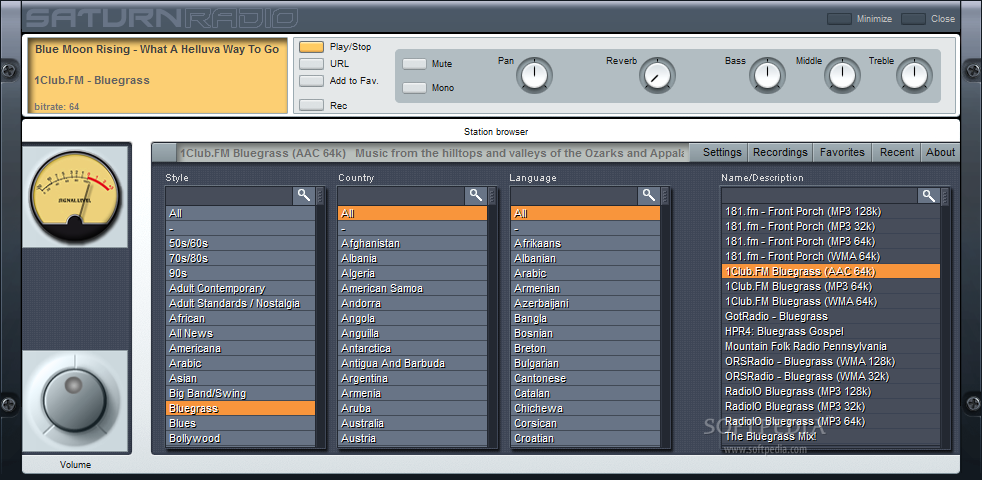Select Austria in the Country list
This screenshot has height=480, width=982.
pyautogui.click(x=413, y=439)
